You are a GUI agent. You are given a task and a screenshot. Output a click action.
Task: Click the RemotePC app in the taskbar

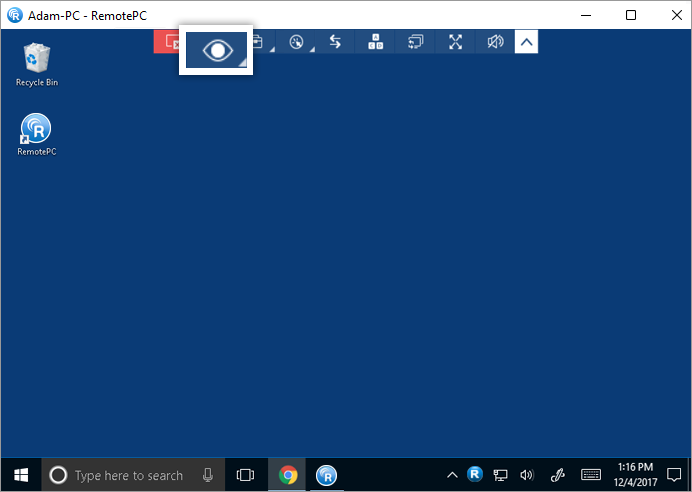click(326, 475)
